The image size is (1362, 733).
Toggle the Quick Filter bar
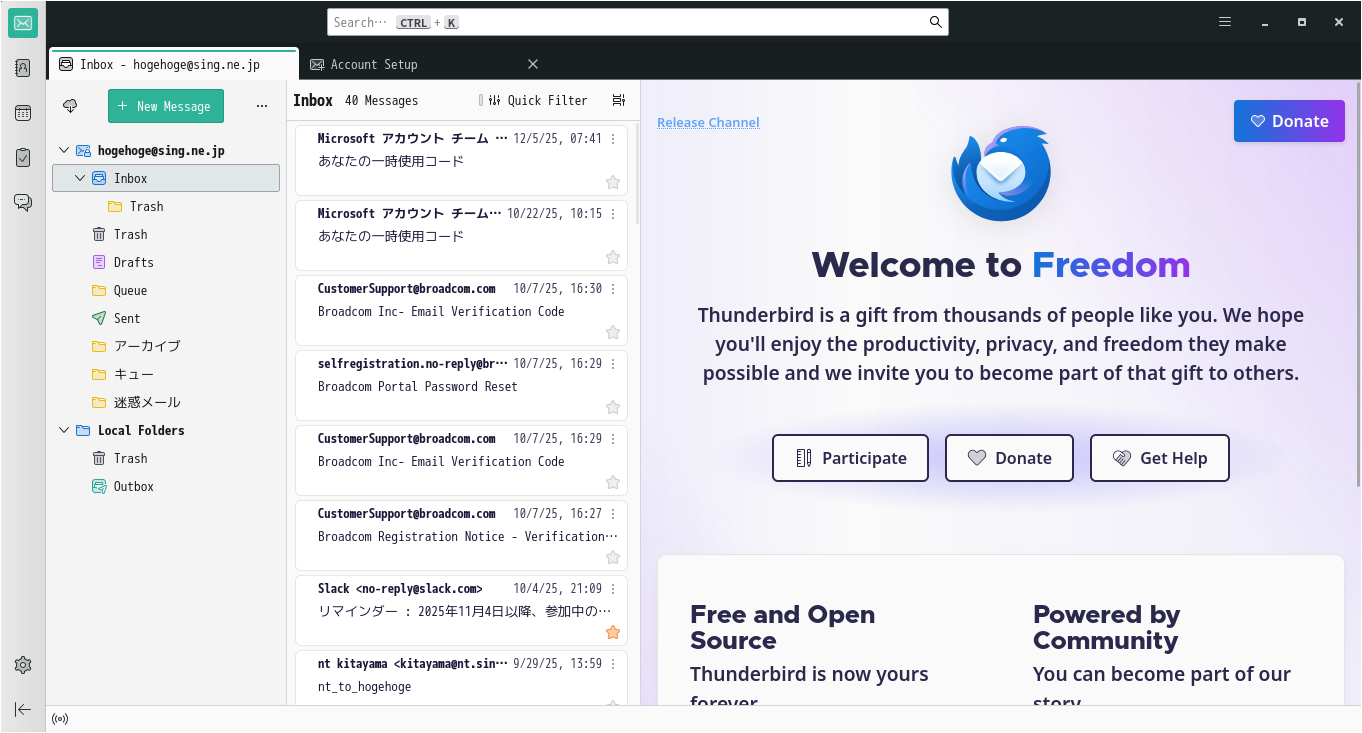538,100
